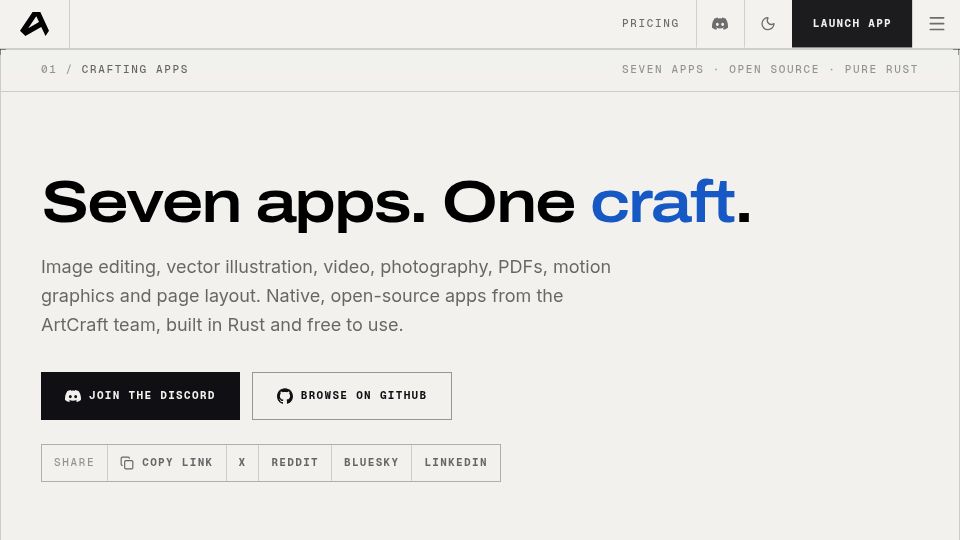Click the ArtCraft logo icon
The image size is (960, 540).
(34, 24)
